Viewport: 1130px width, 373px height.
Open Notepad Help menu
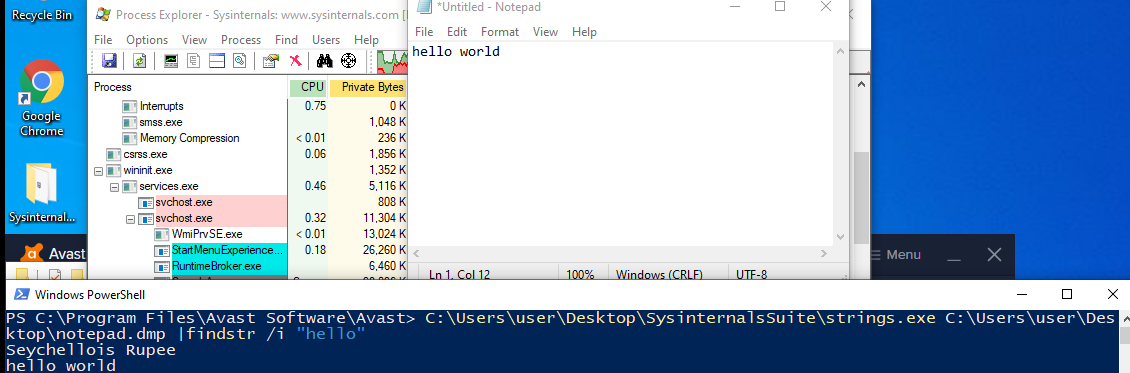[584, 32]
